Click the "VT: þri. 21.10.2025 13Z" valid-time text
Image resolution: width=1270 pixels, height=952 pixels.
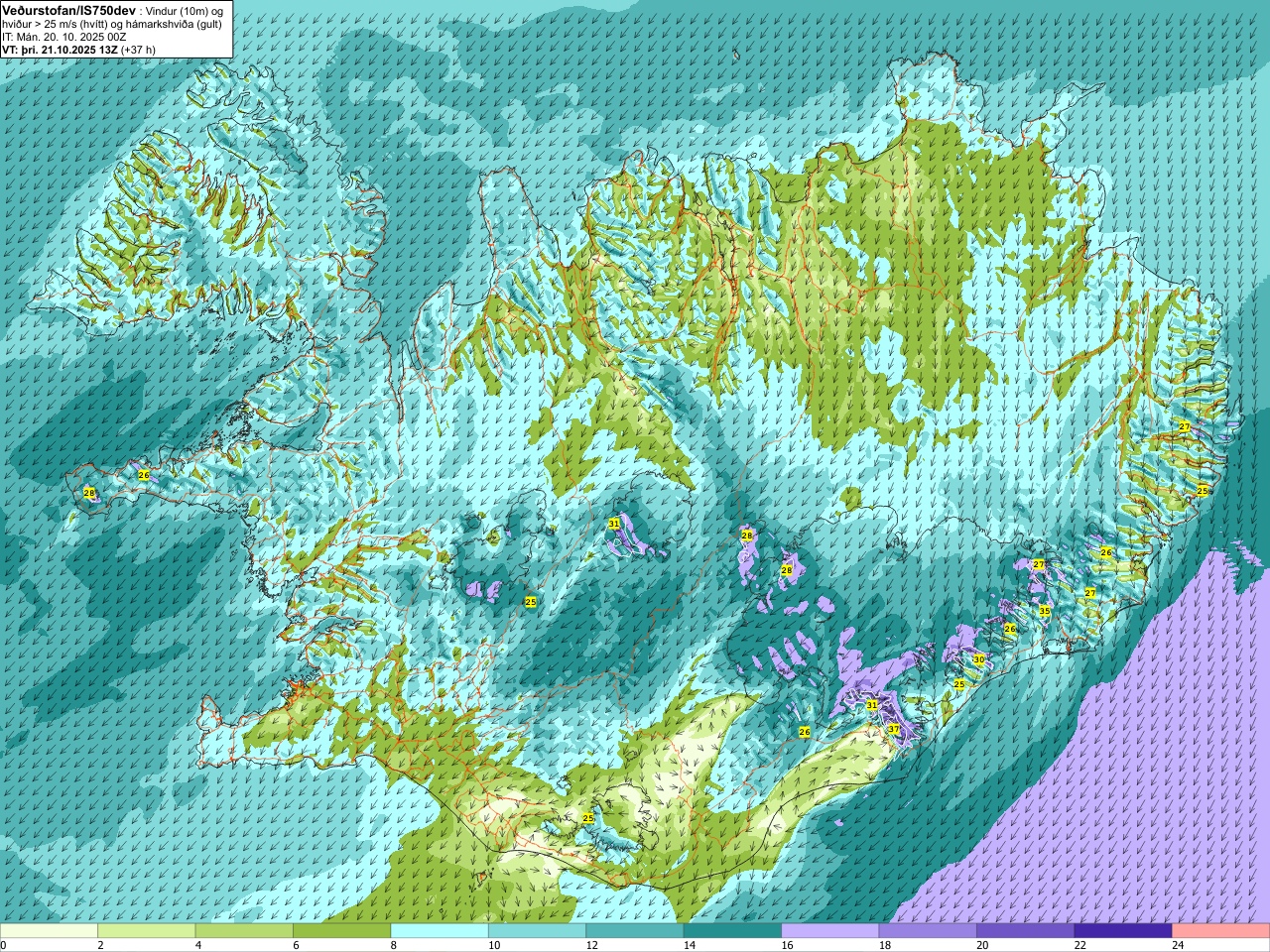pos(60,50)
